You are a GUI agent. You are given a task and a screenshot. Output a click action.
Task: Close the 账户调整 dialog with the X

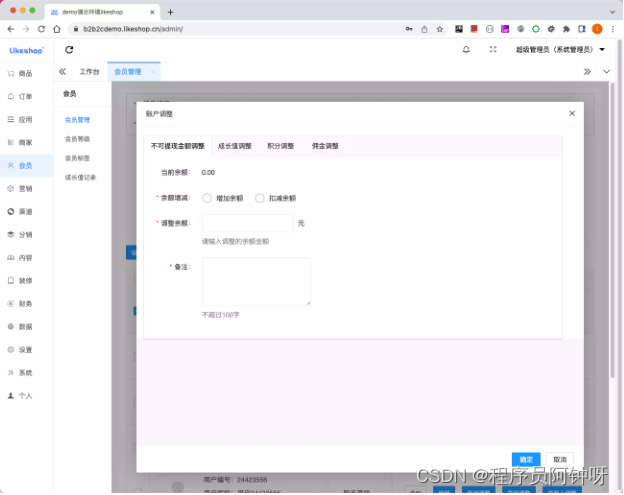(x=572, y=113)
